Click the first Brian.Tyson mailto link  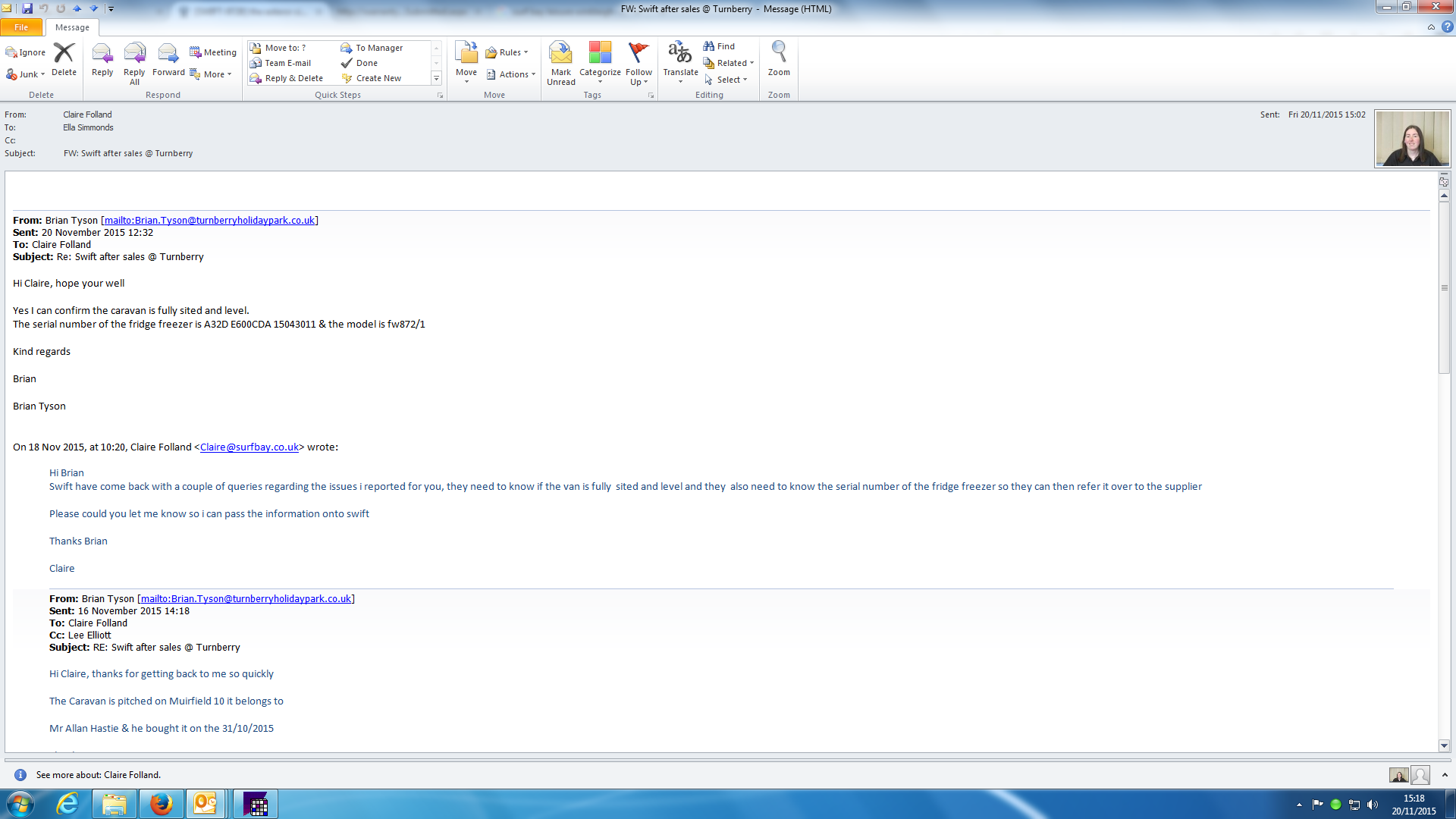pos(209,221)
